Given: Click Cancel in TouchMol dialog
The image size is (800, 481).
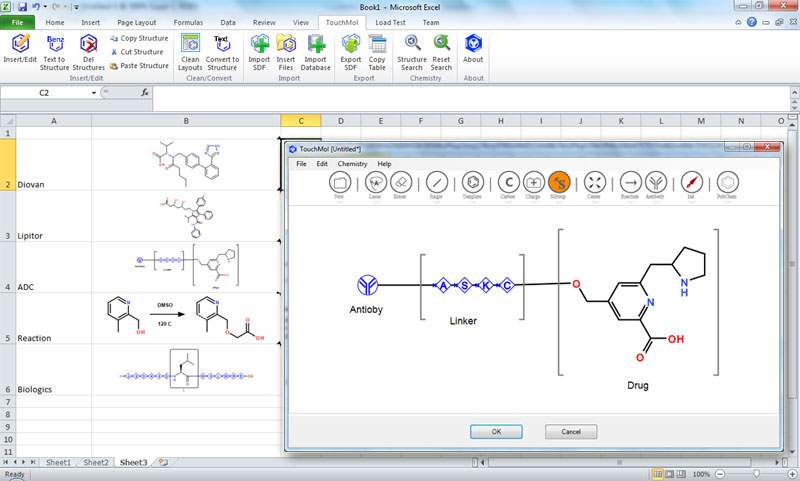Looking at the screenshot, I should pyautogui.click(x=571, y=432).
